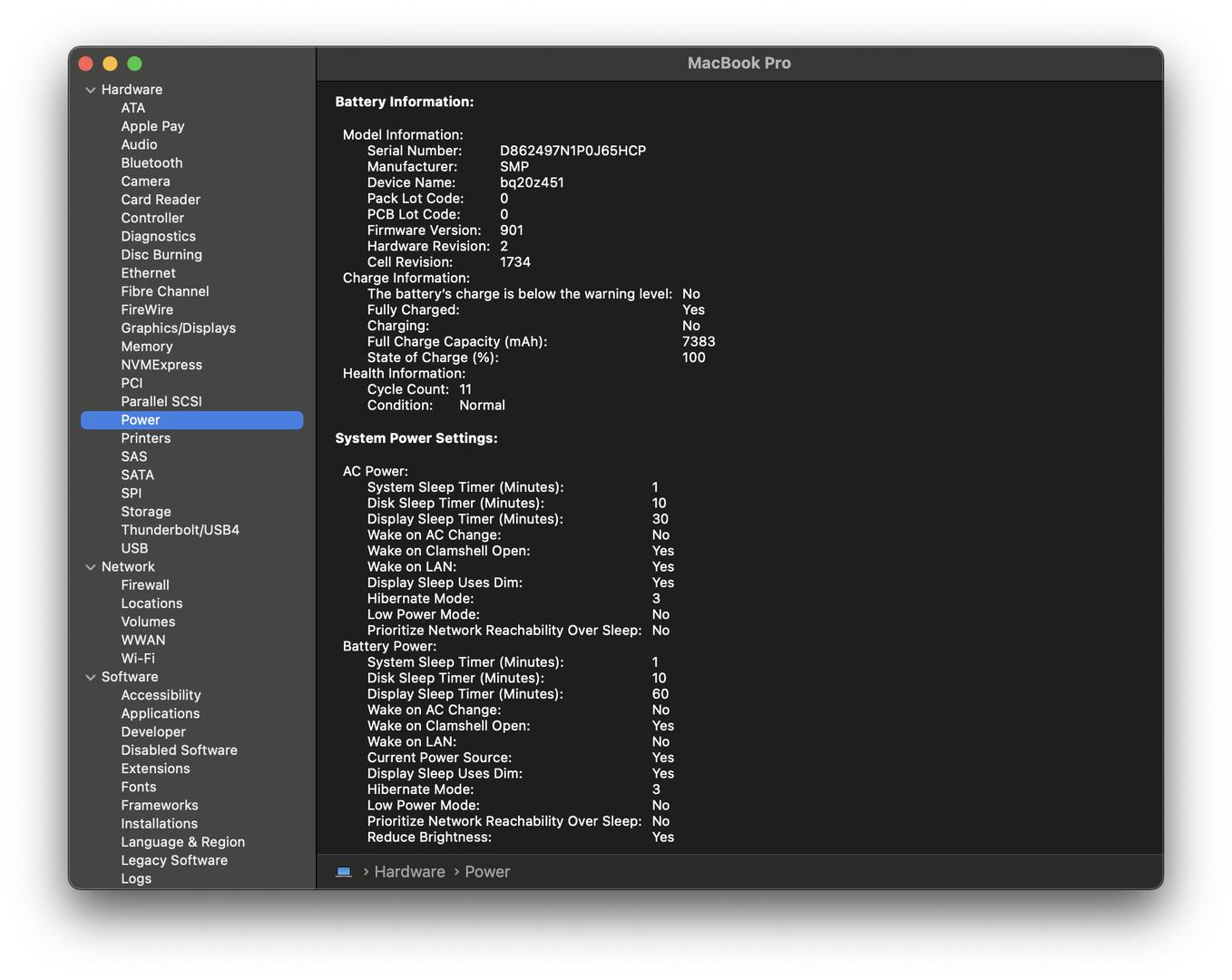Select Language & Region entry
The image size is (1232, 980).
[x=182, y=842]
